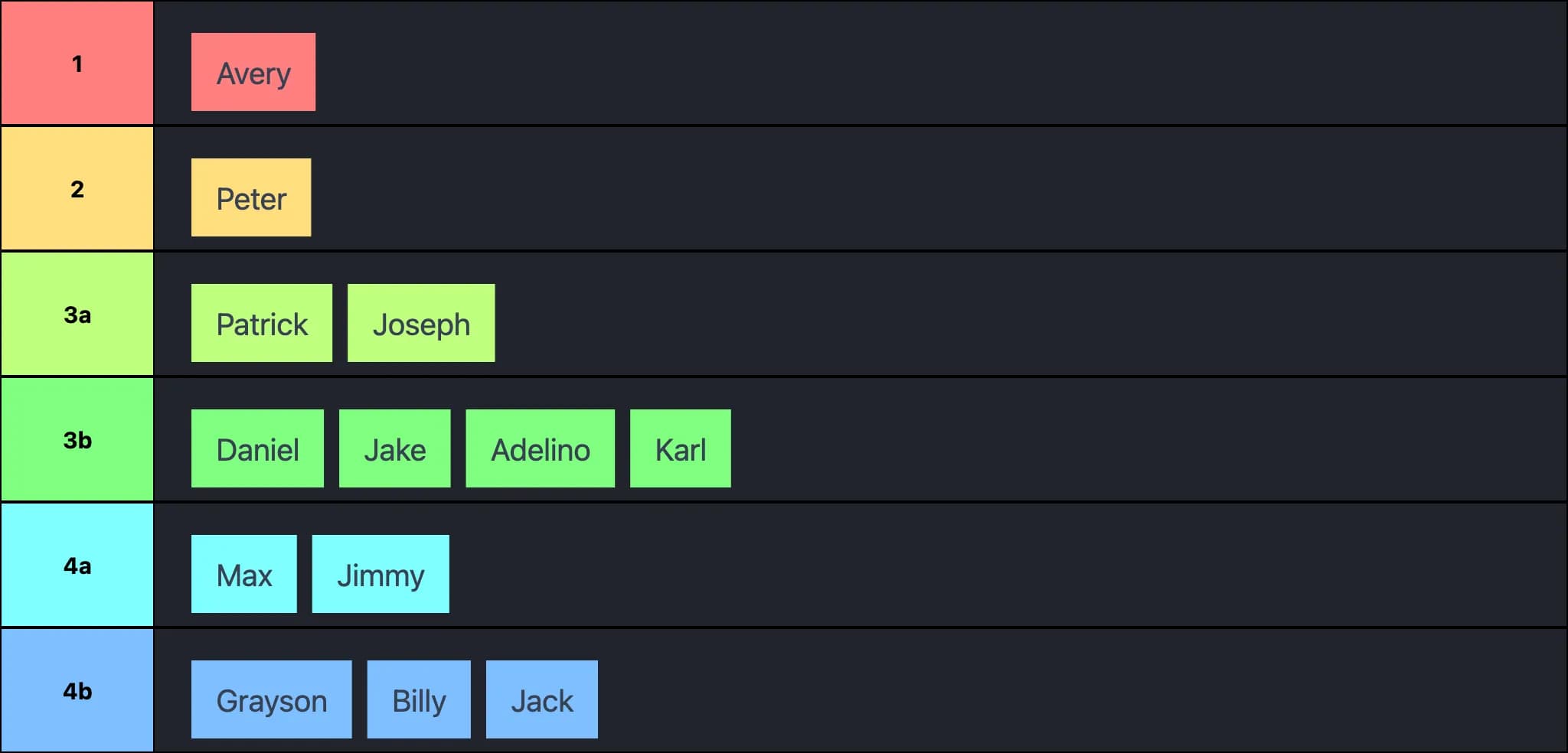Screen dimensions: 1568x753
Task: Select the Jimmy item
Action: click(x=381, y=574)
